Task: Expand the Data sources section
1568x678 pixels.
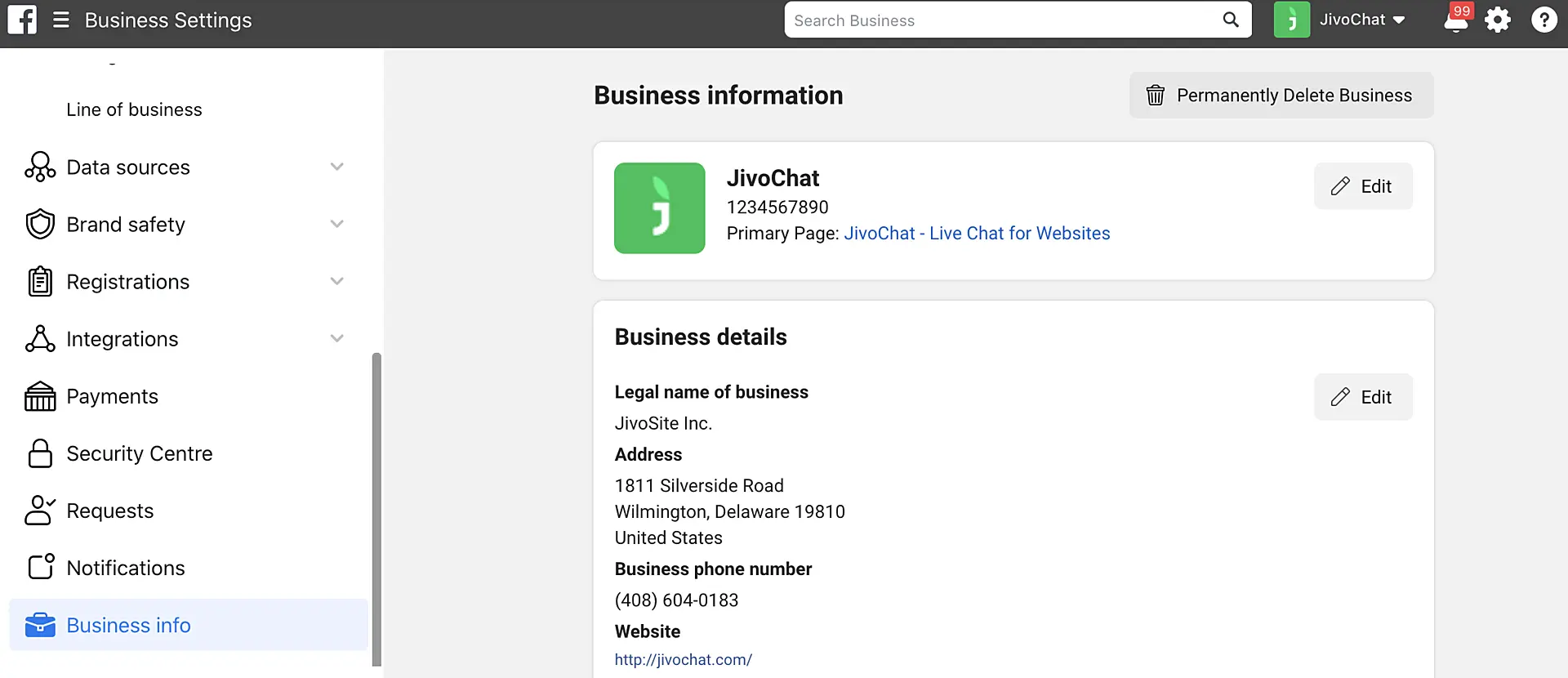Action: [x=336, y=167]
